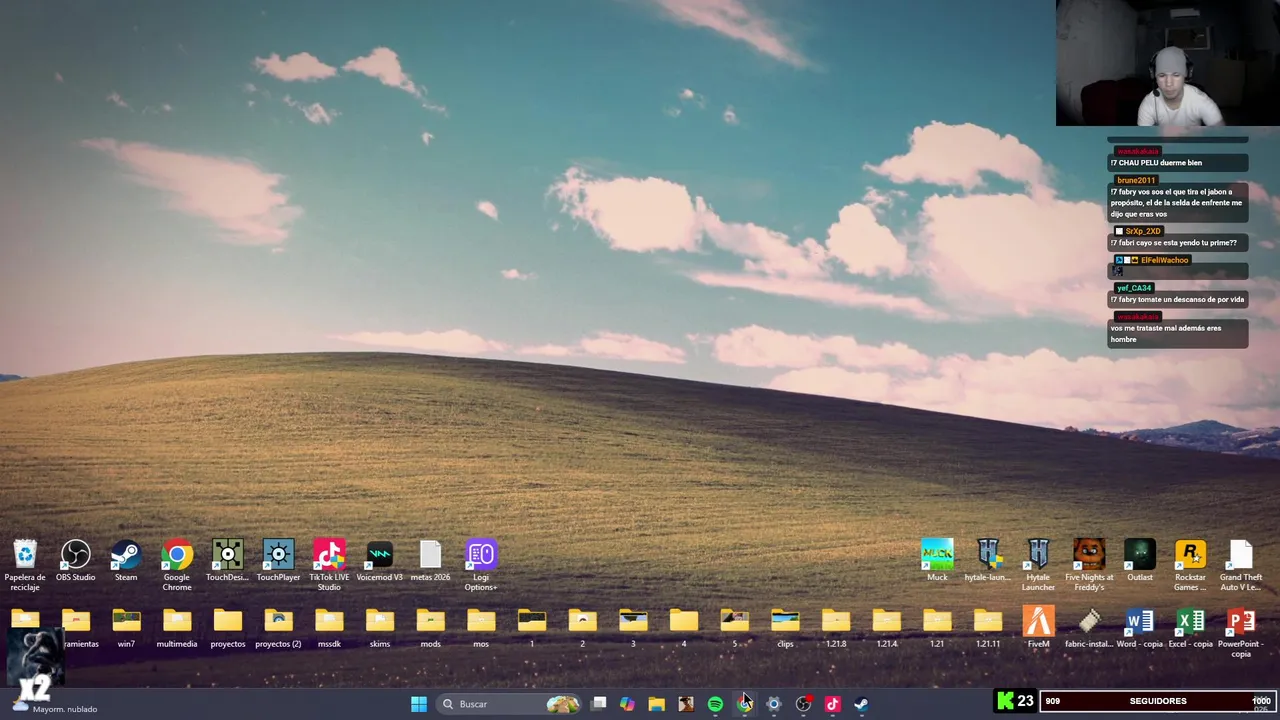Viewport: 1280px width, 720px height.
Task: Open the Hytale Launcher shortcut
Action: [1038, 565]
